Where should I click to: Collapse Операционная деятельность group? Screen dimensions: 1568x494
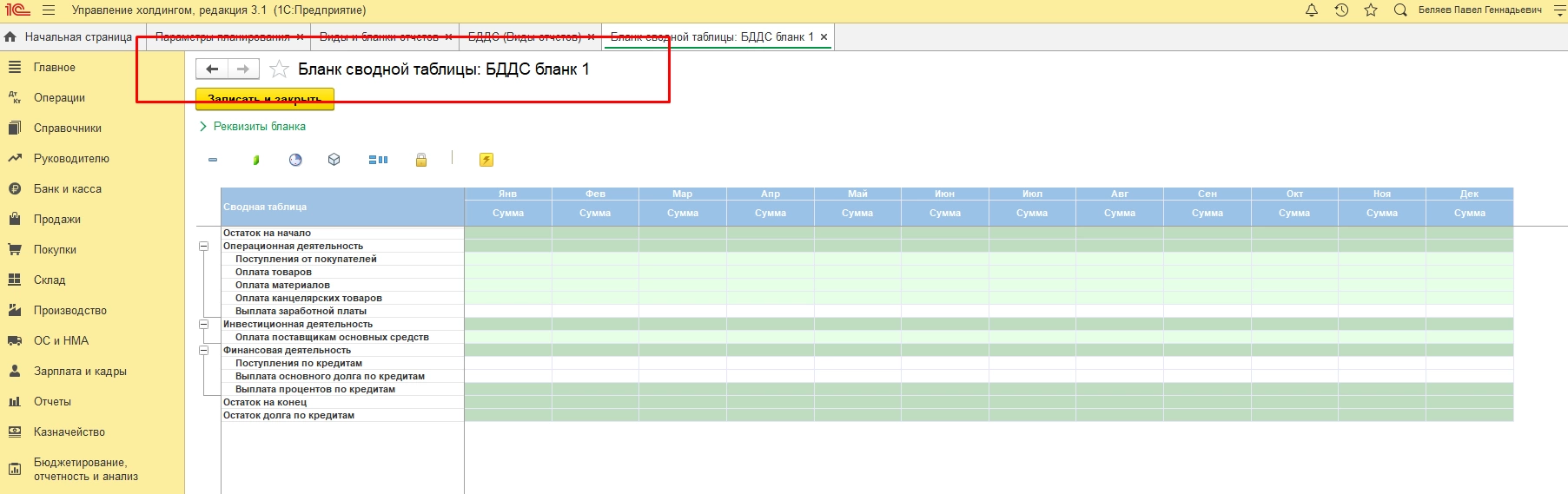(204, 246)
